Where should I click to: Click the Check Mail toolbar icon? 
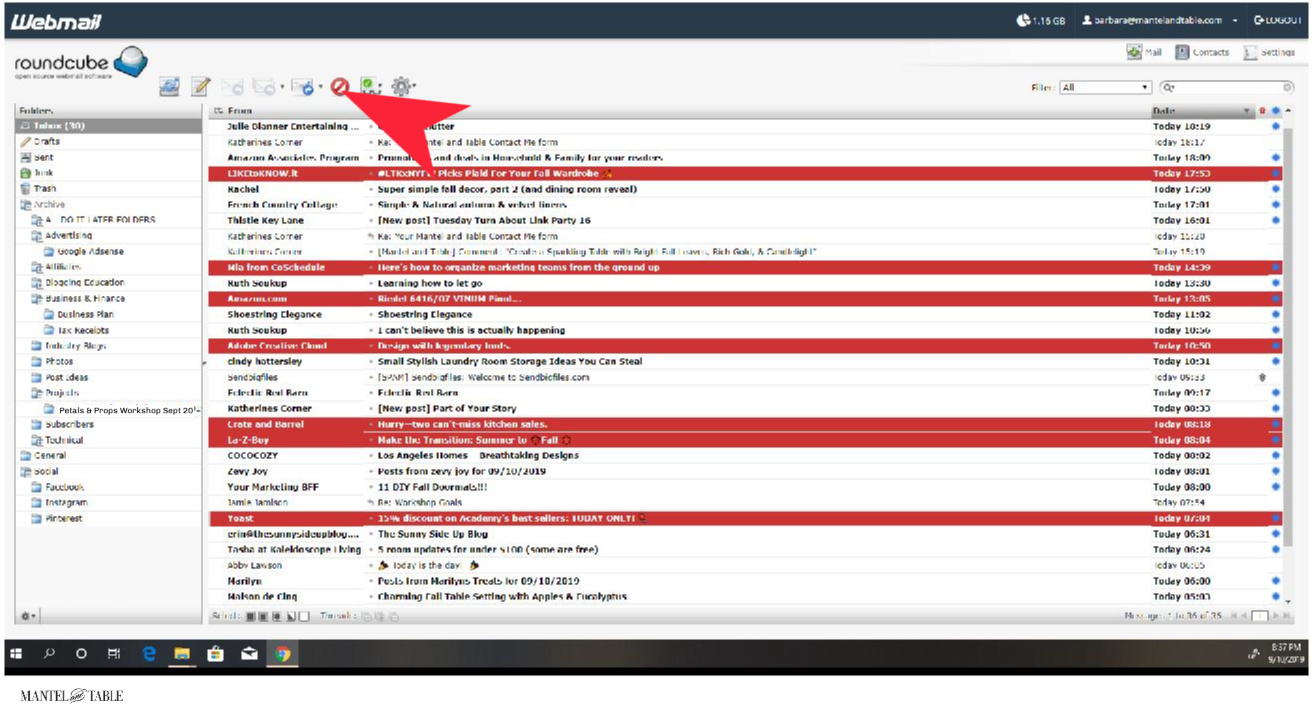click(169, 87)
